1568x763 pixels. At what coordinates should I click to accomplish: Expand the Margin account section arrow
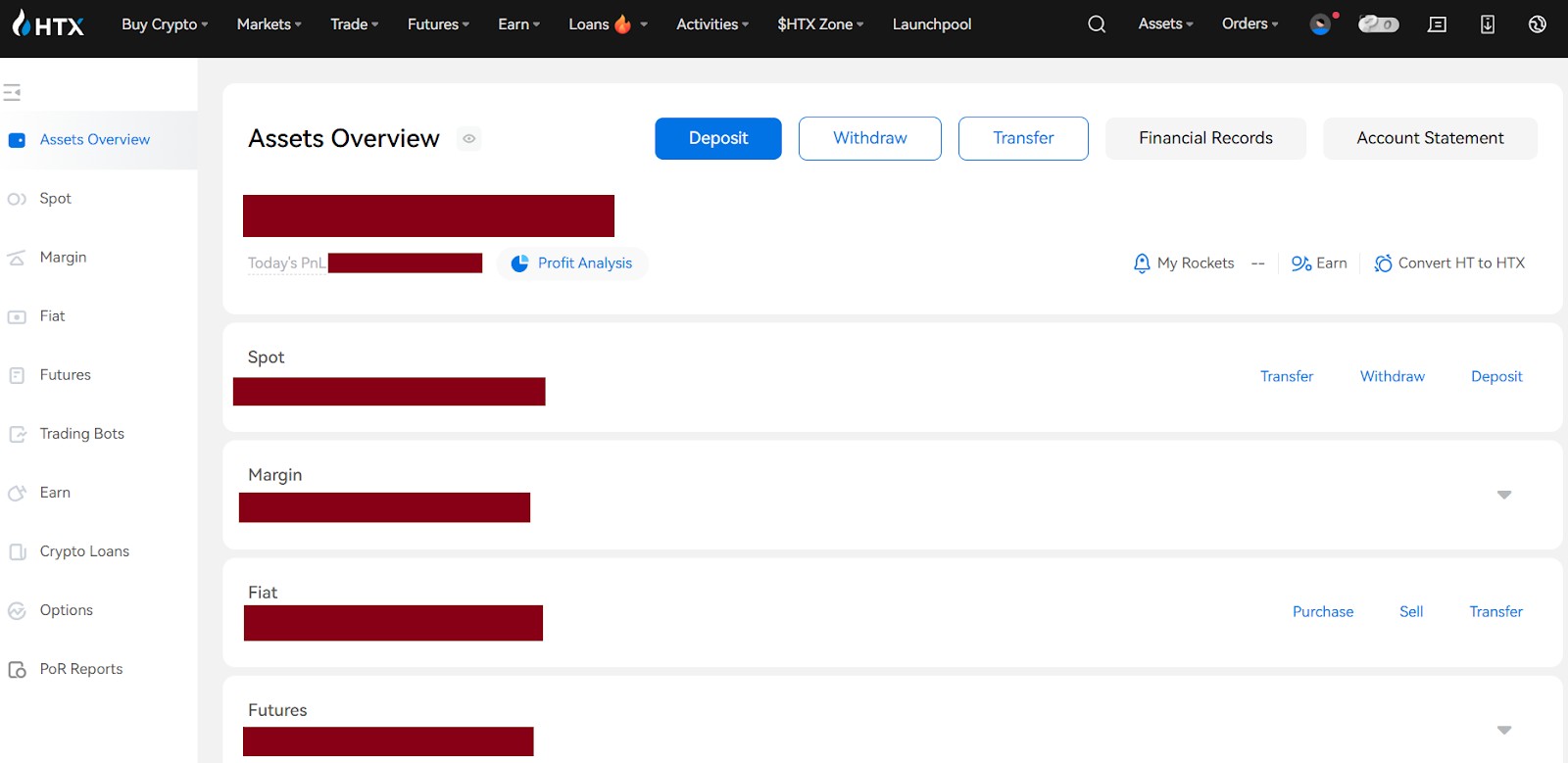click(x=1504, y=495)
